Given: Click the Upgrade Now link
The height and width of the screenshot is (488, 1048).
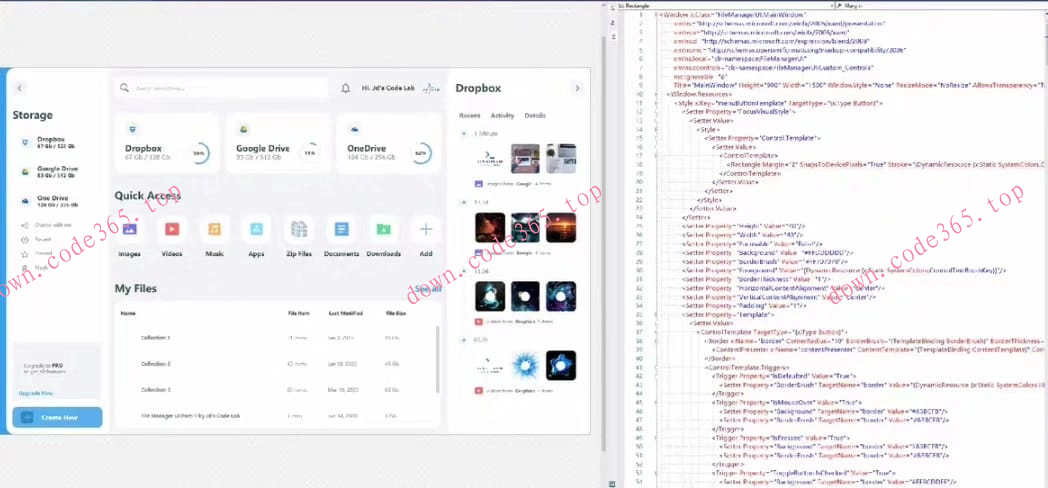Looking at the screenshot, I should pos(36,393).
